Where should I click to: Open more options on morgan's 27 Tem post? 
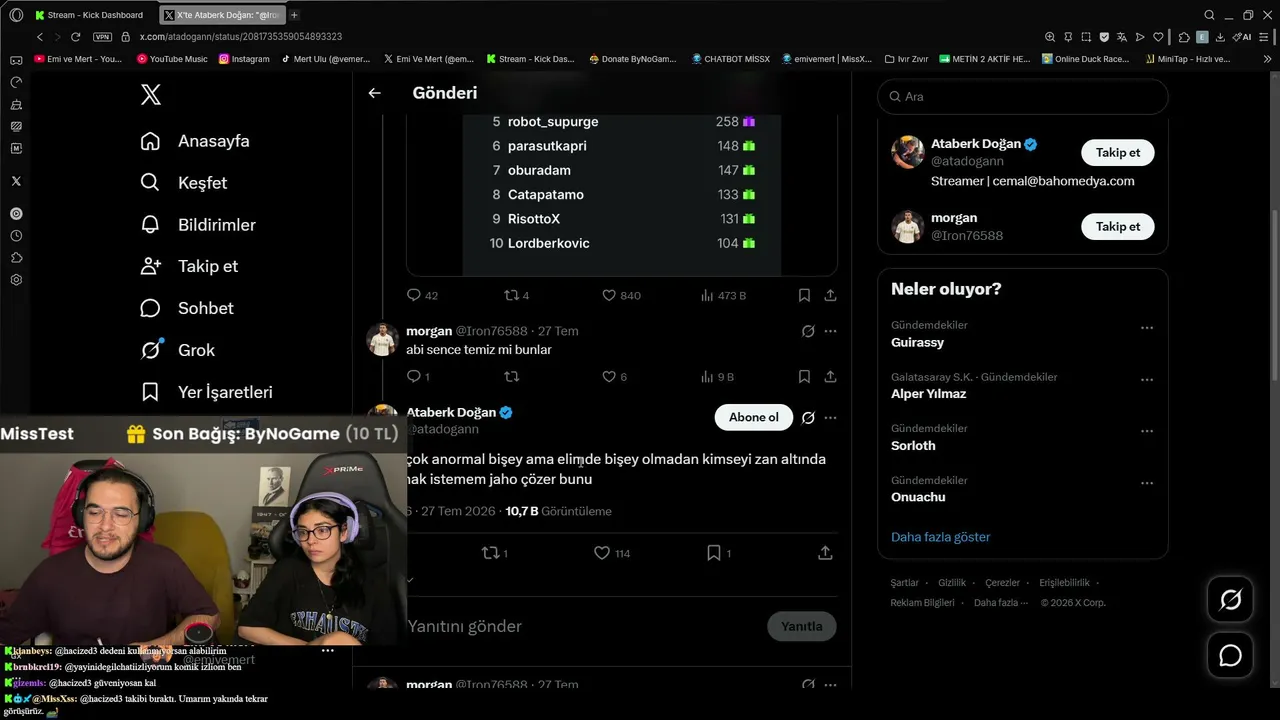pyautogui.click(x=830, y=331)
